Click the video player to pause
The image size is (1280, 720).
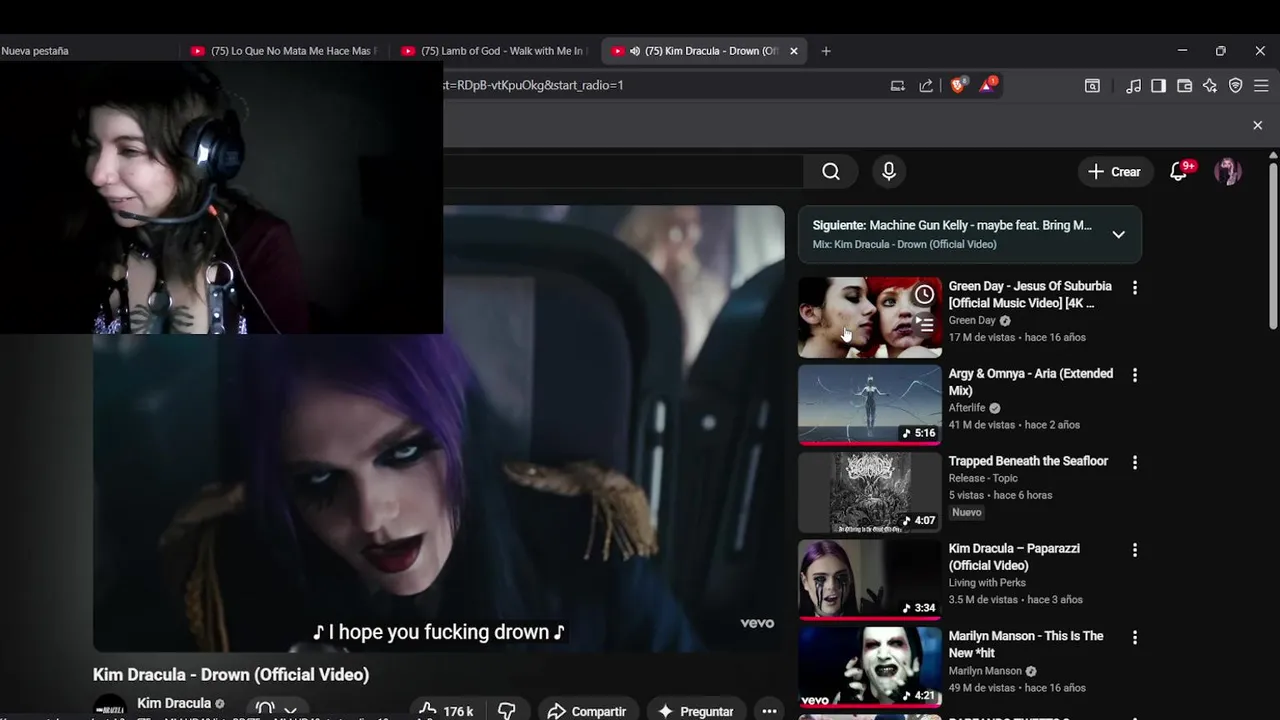(x=439, y=430)
